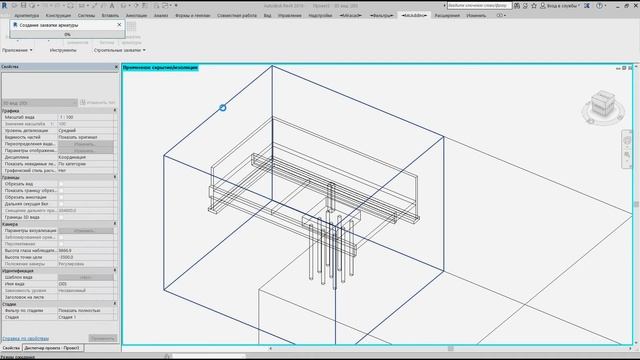Viewport: 640px width, 360px height.
Task: Open the Architecture ribbon tab
Action: 27,16
